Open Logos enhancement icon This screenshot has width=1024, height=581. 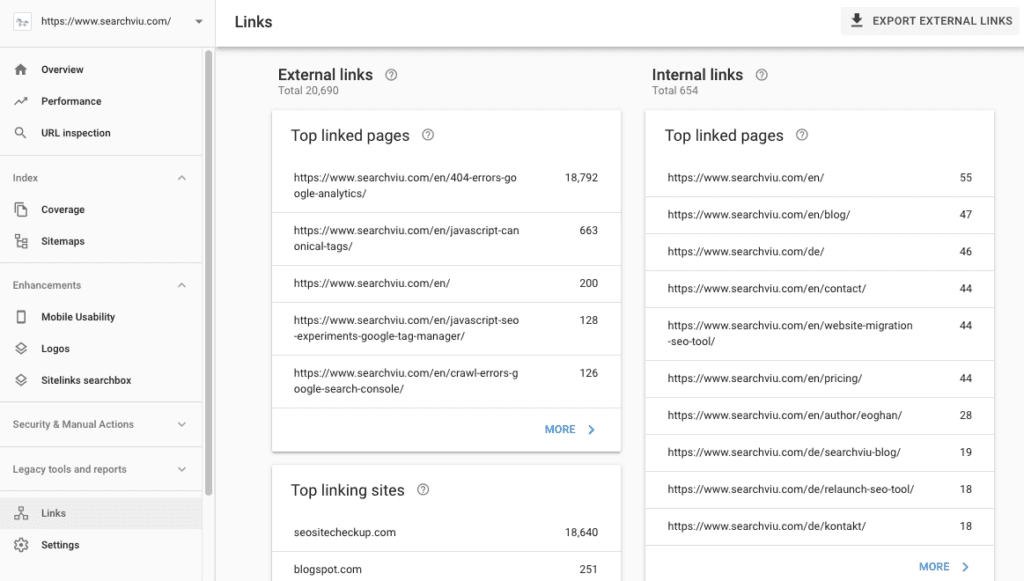(20, 348)
